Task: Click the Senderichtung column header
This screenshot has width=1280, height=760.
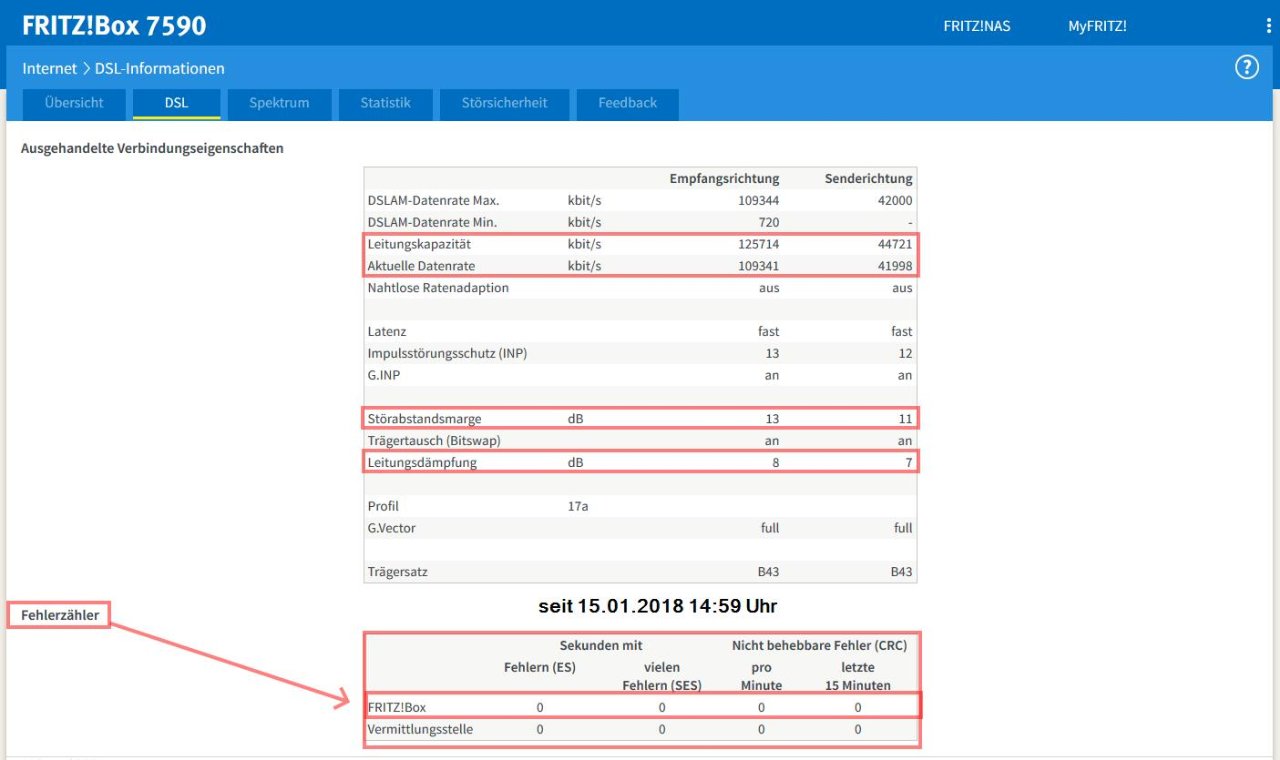Action: coord(868,178)
